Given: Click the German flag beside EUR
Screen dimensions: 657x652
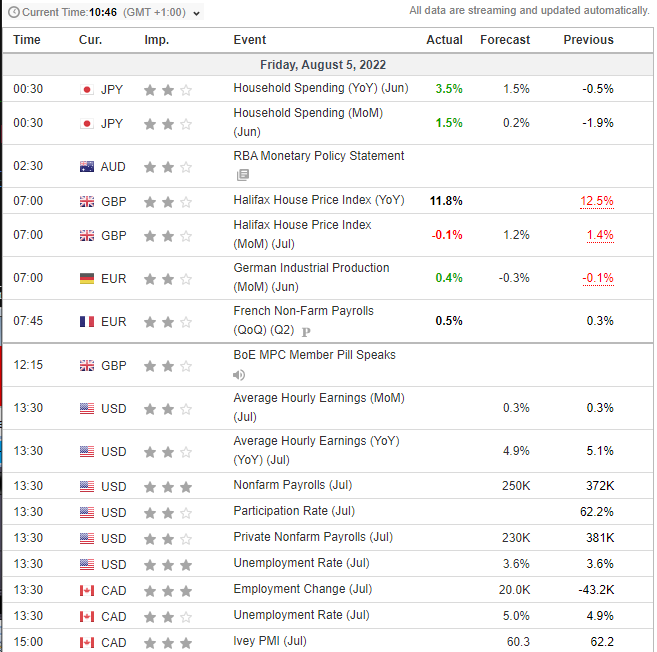Looking at the screenshot, I should (87, 278).
